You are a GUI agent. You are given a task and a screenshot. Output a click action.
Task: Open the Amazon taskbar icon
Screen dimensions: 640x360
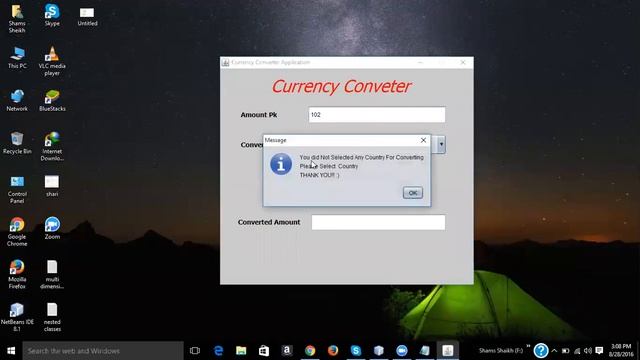287,351
